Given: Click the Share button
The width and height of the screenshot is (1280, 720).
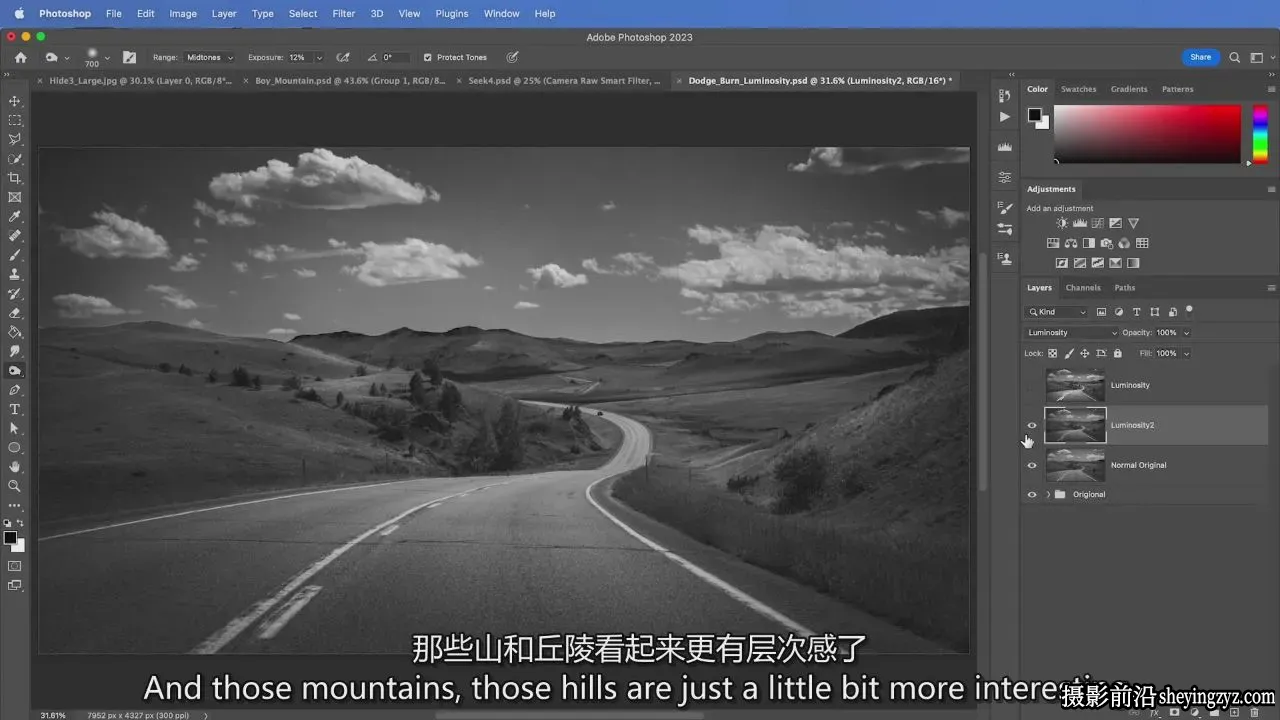Looking at the screenshot, I should click(1201, 57).
